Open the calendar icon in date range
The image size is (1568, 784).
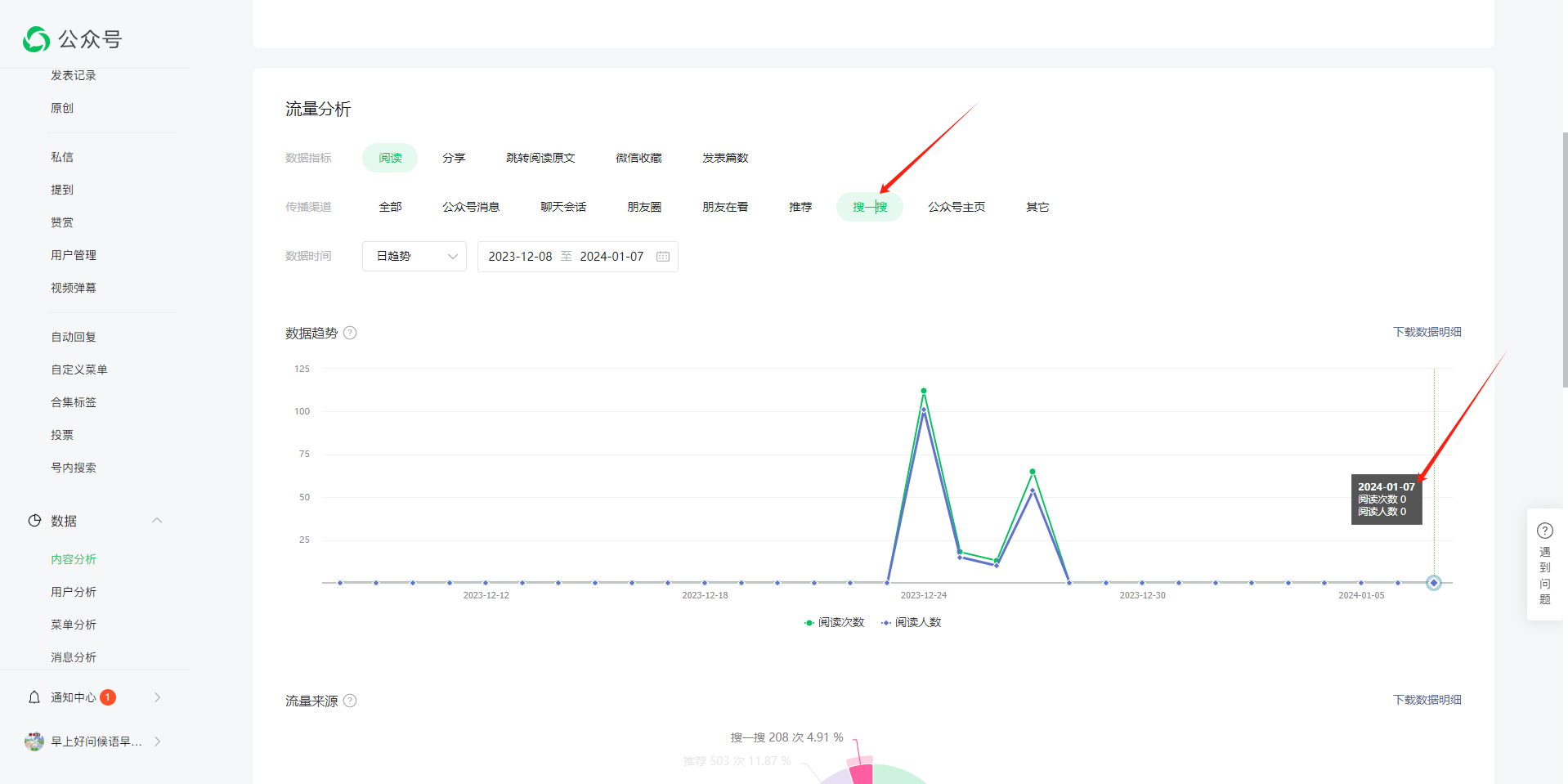663,257
